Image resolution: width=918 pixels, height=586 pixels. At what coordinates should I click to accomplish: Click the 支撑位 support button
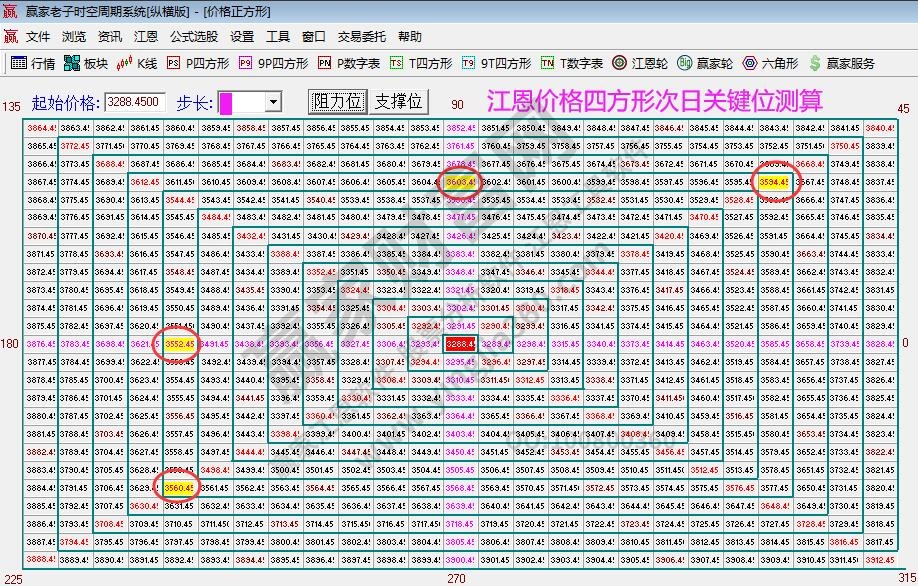click(400, 101)
